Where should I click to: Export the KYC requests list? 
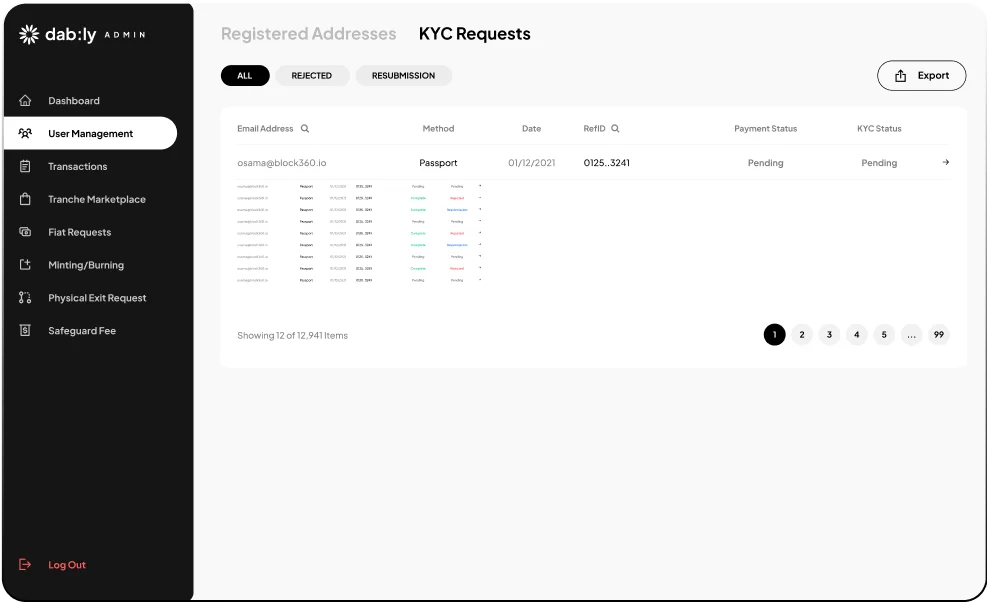pyautogui.click(x=922, y=76)
